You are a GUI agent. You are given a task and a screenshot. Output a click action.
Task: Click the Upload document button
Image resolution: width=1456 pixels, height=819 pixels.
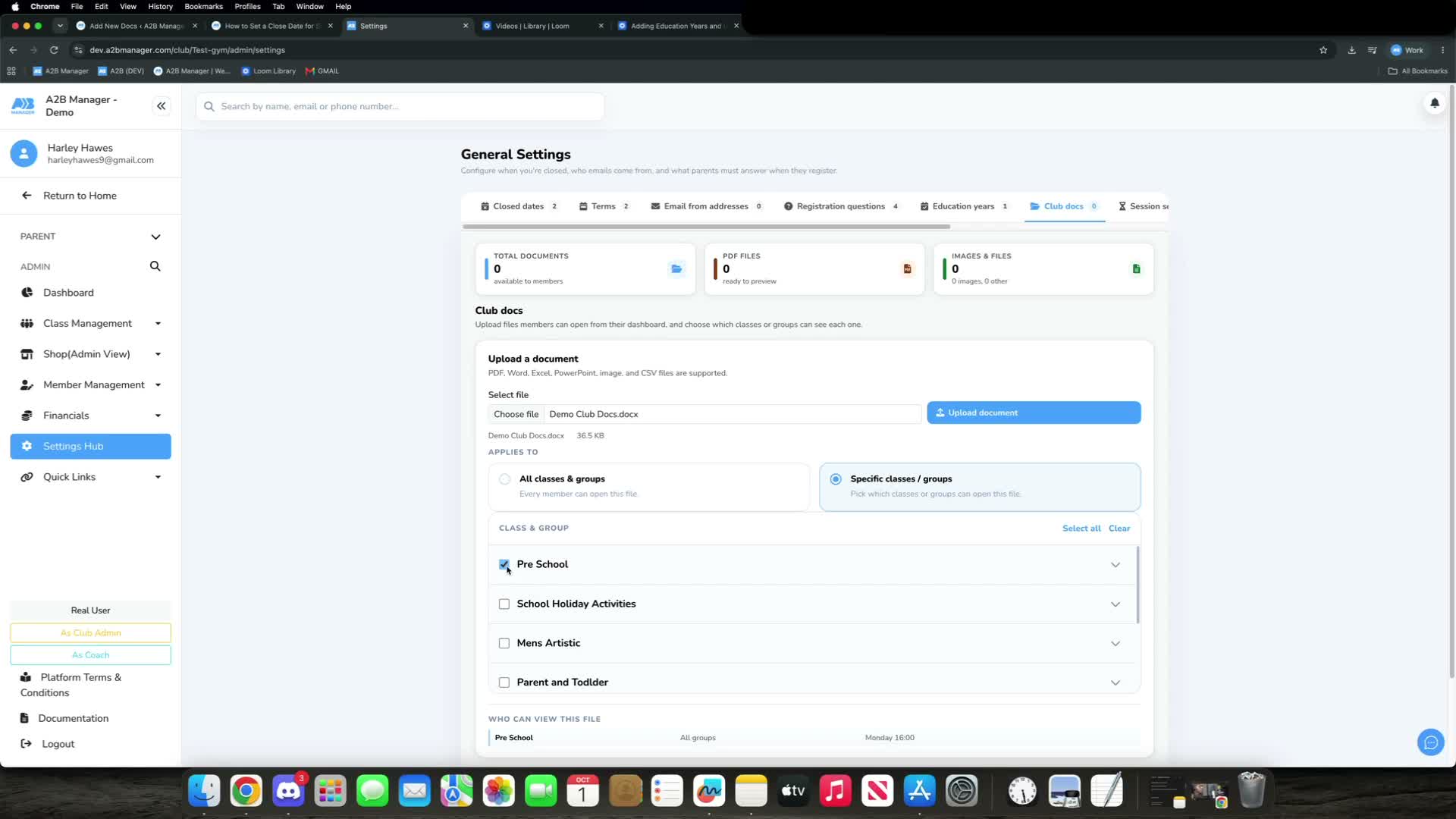coord(1034,413)
